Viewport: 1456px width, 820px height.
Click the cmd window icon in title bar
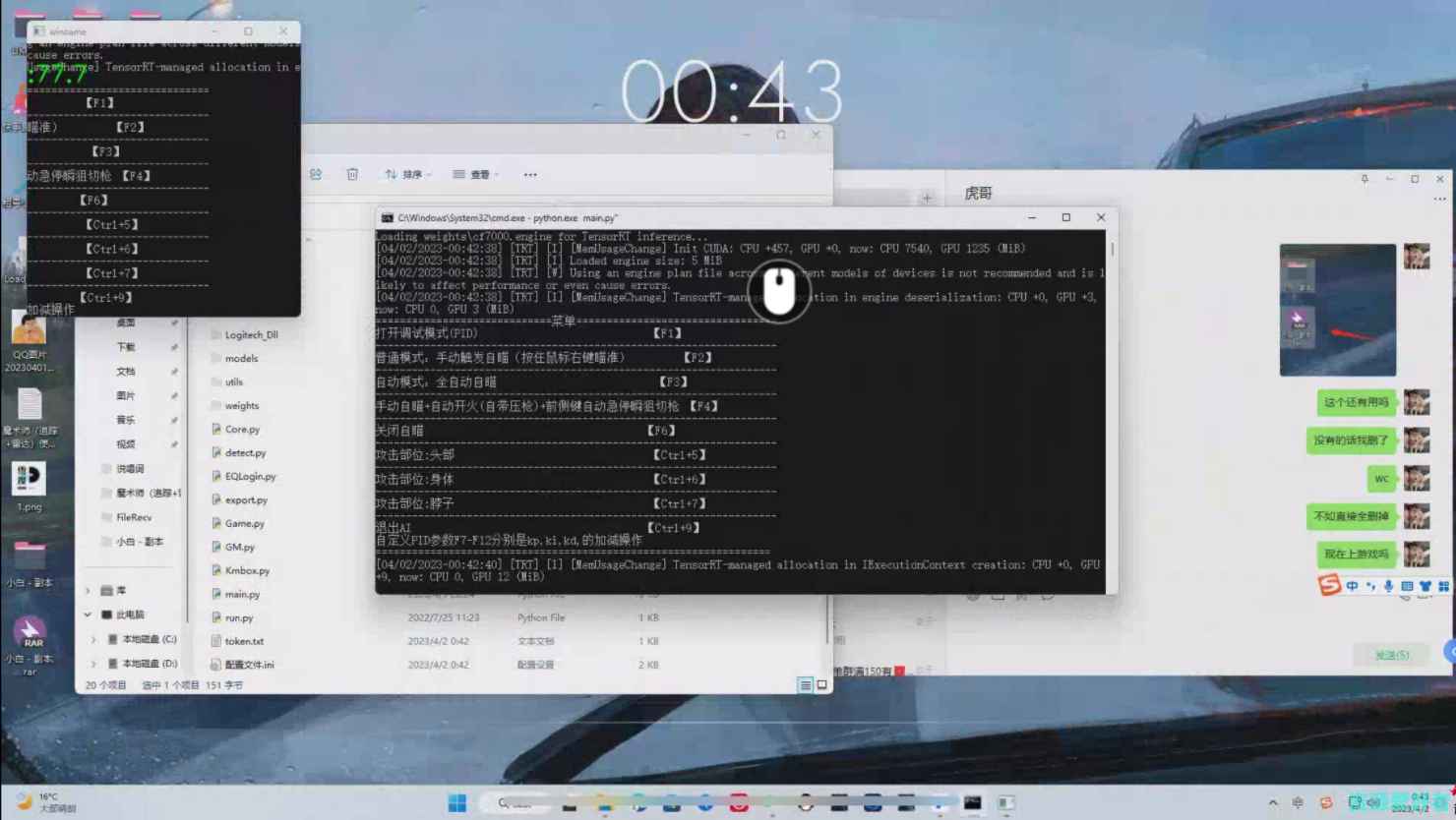tap(388, 218)
